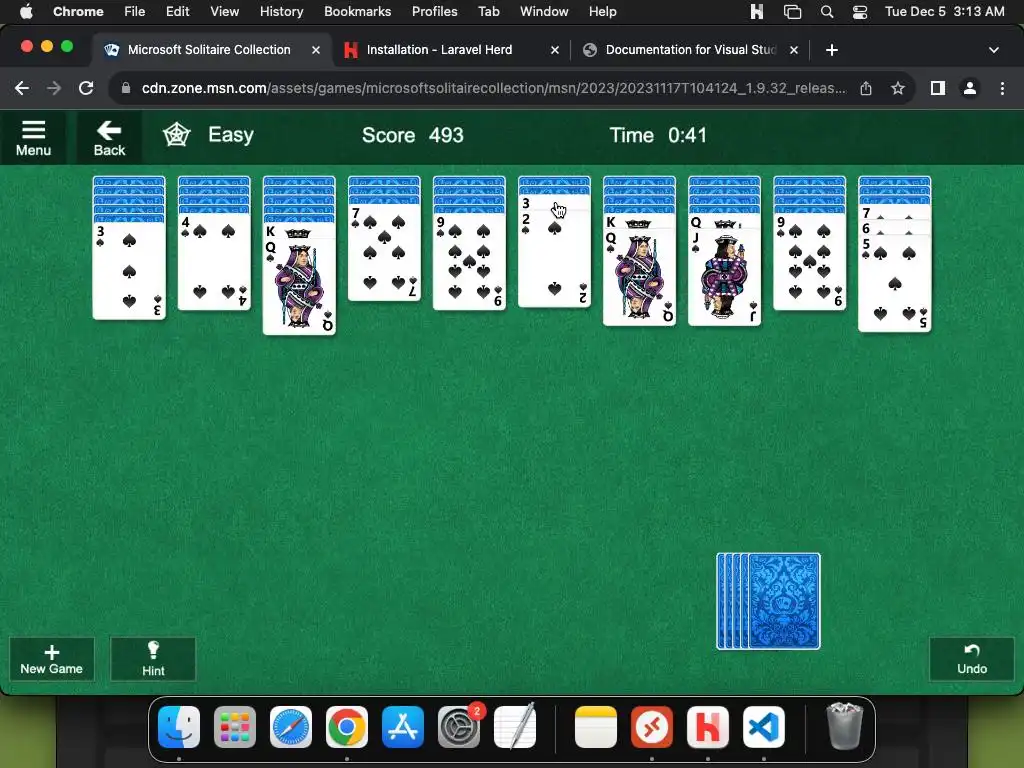Open Chrome from the Dock
The image size is (1024, 768).
click(x=347, y=727)
